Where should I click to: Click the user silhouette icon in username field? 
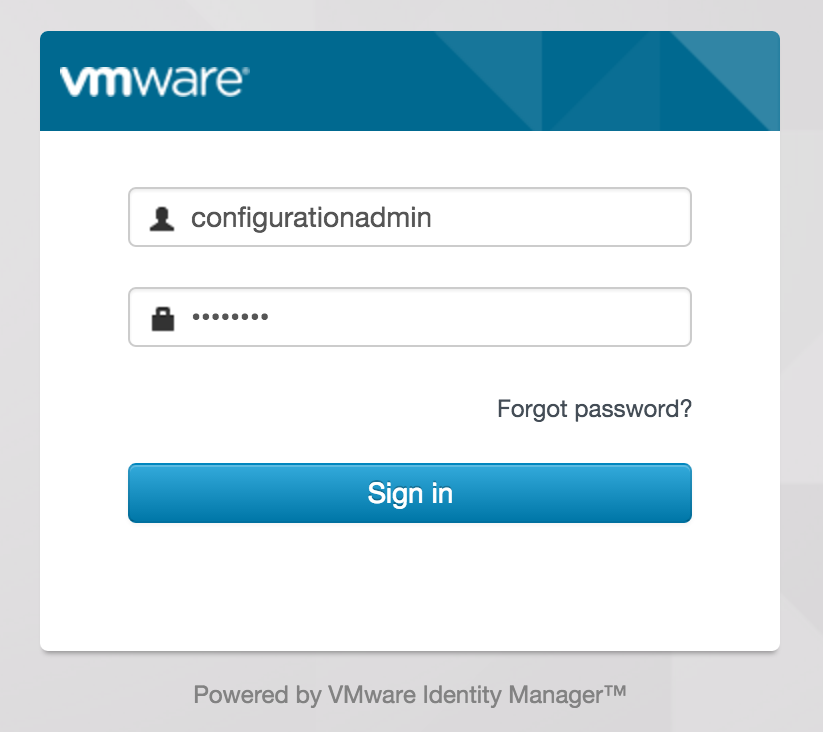click(160, 216)
